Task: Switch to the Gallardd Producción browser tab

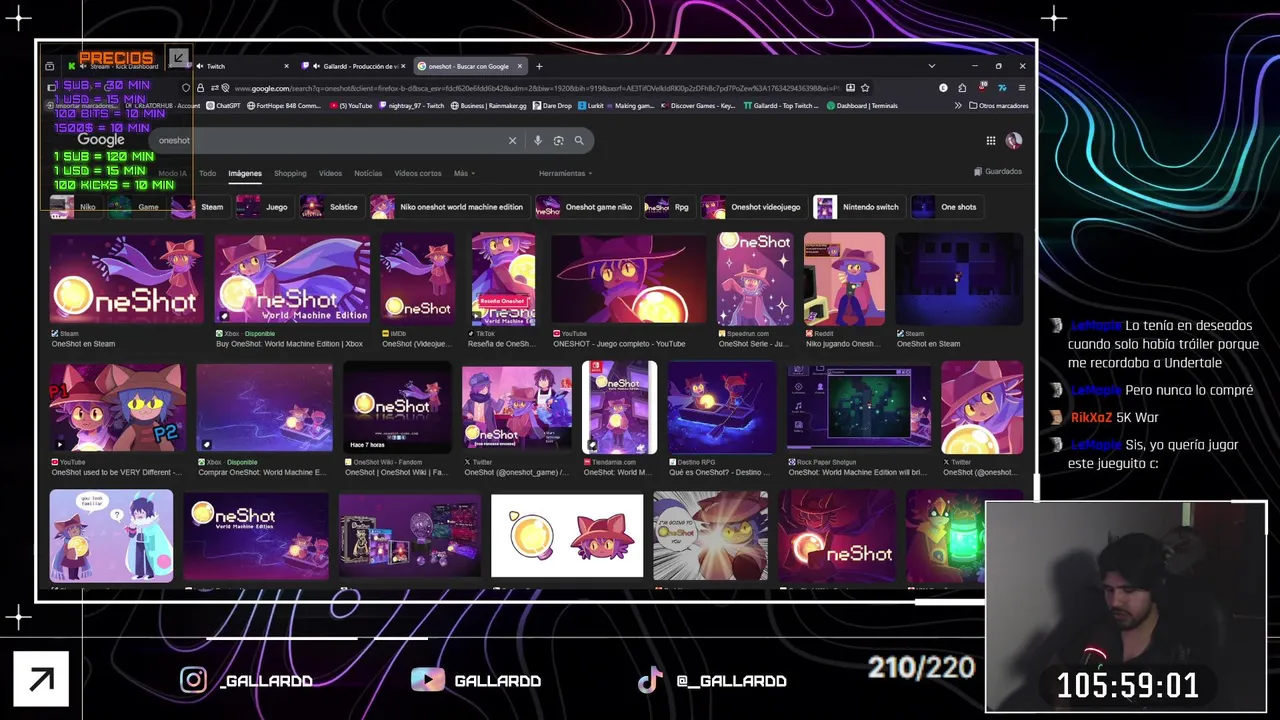Action: 355,66
